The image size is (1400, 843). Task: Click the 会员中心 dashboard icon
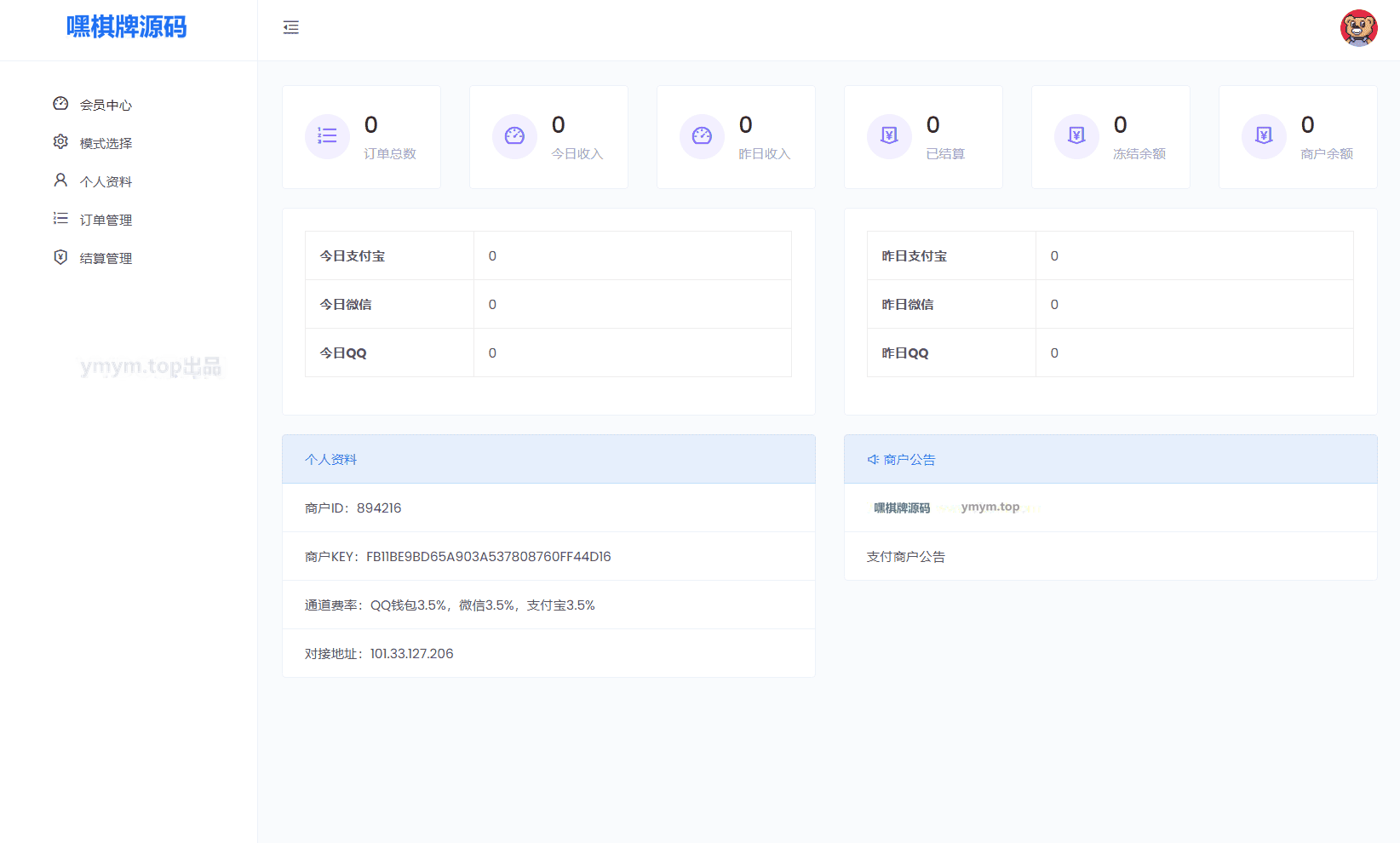[x=60, y=104]
